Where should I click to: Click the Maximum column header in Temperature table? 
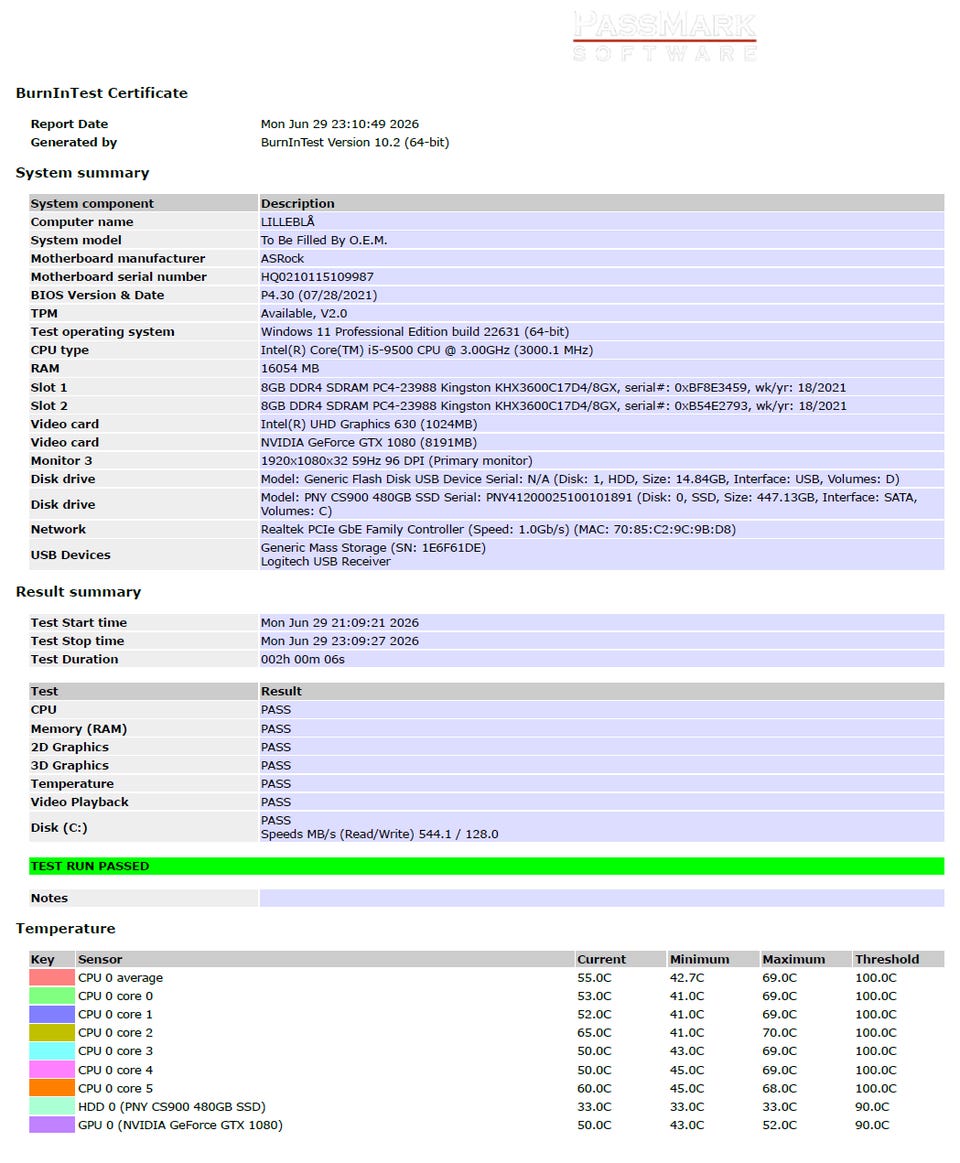pyautogui.click(x=793, y=959)
